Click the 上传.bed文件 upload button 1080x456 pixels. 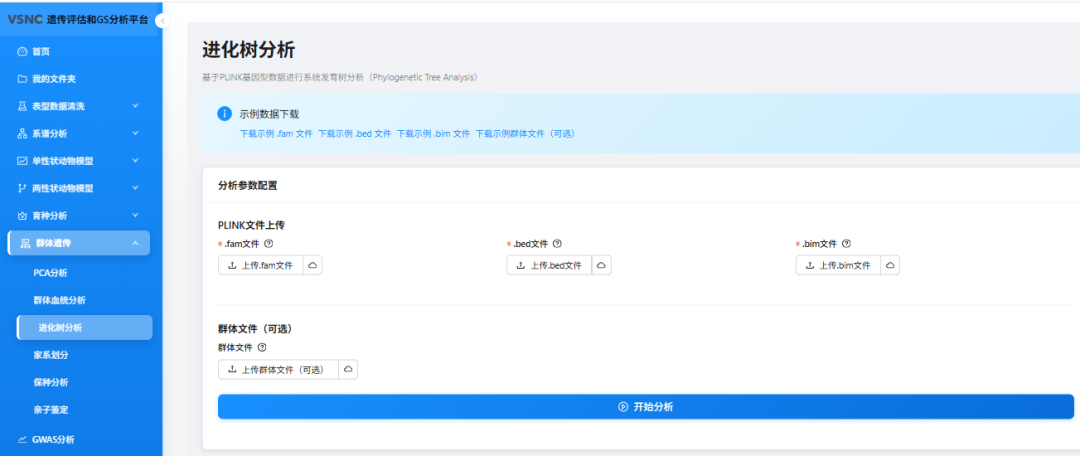[x=549, y=265]
